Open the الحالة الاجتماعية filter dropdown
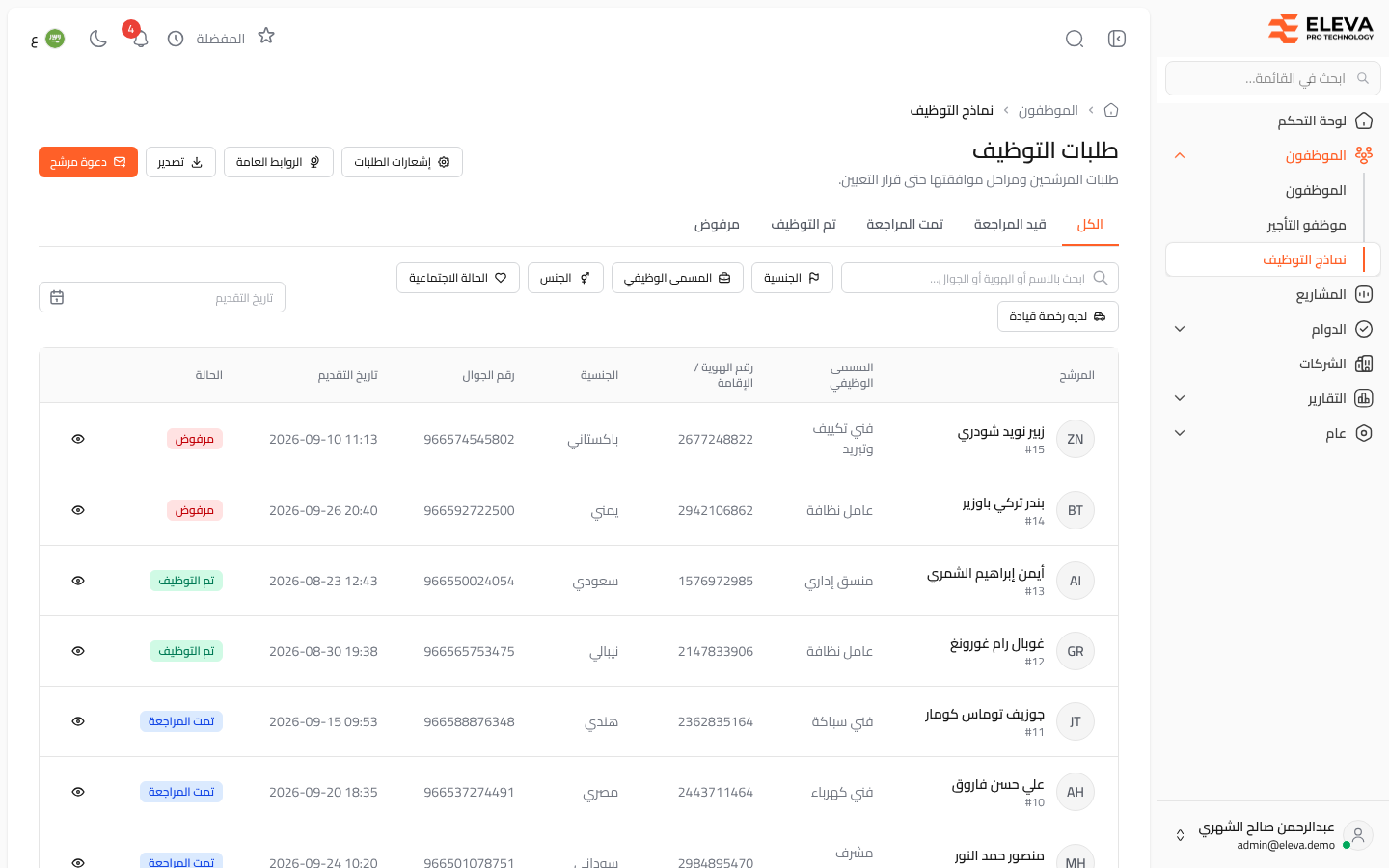 click(x=458, y=278)
